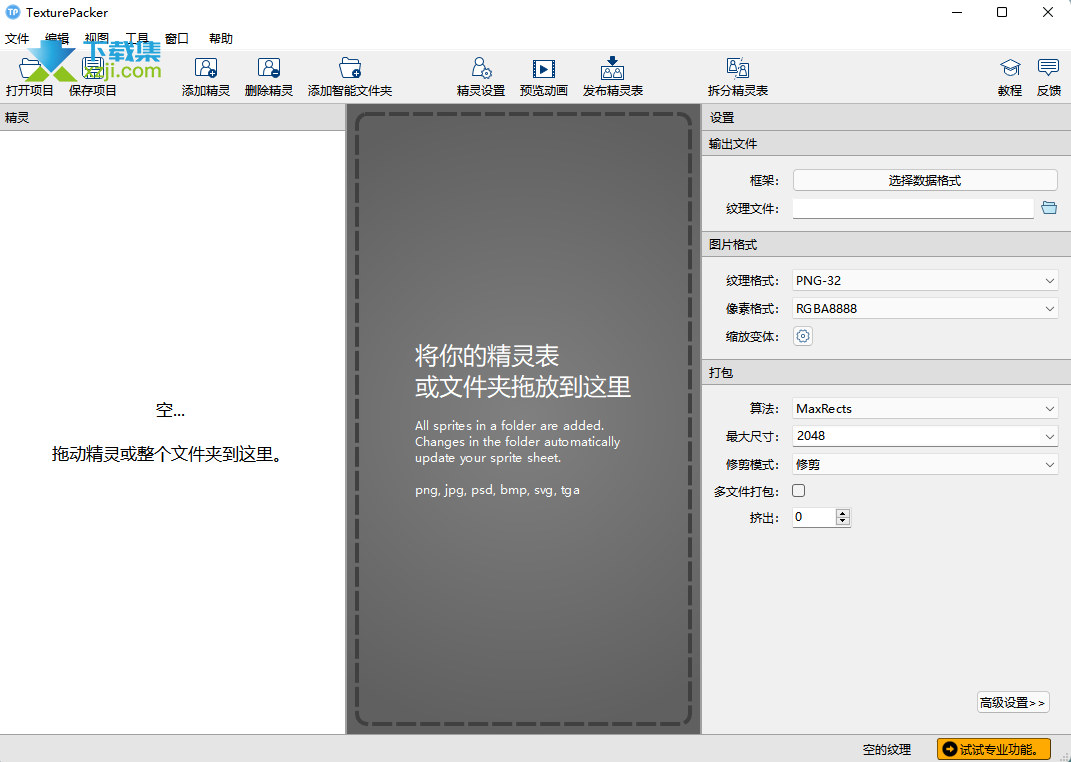Click the 打开项目 (Open project) toolbar icon
1071x762 pixels.
pos(30,68)
